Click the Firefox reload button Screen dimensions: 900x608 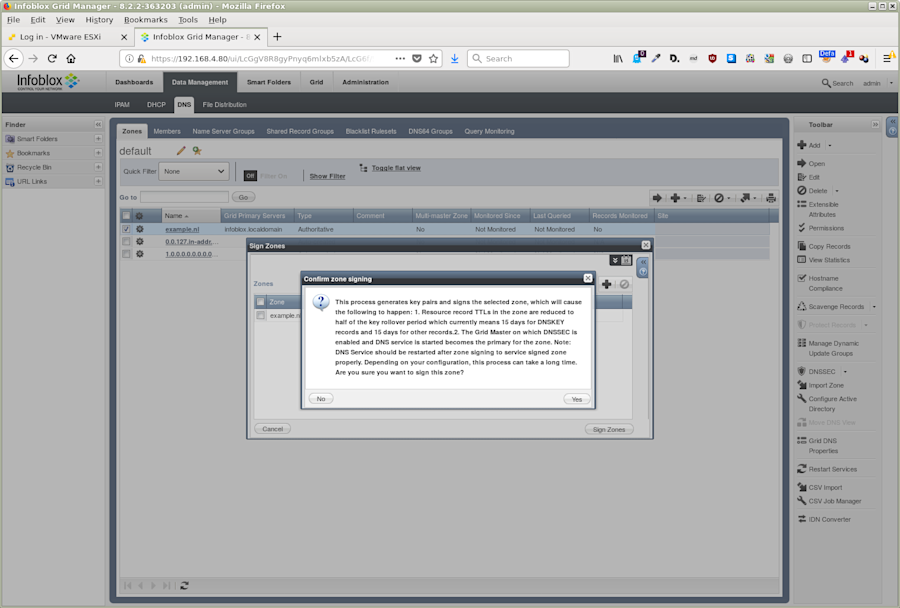[52, 58]
